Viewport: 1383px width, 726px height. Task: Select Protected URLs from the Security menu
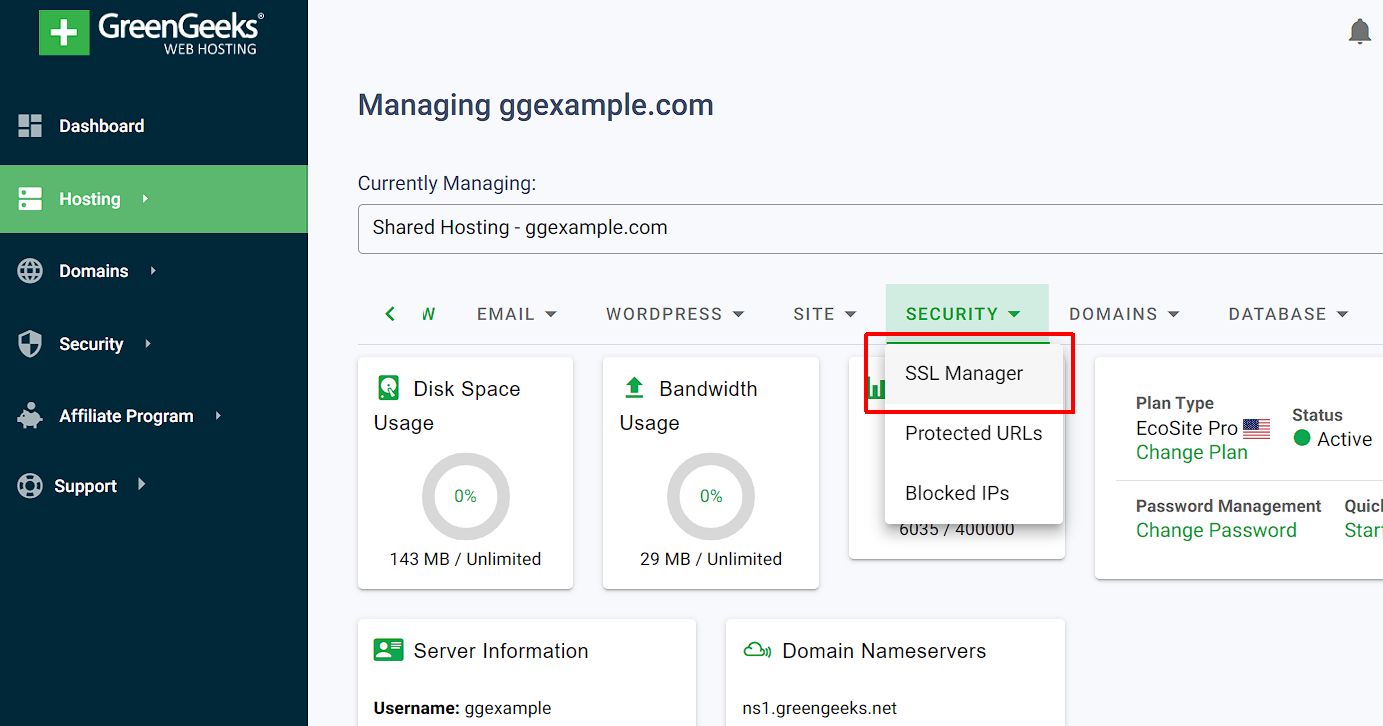point(974,434)
